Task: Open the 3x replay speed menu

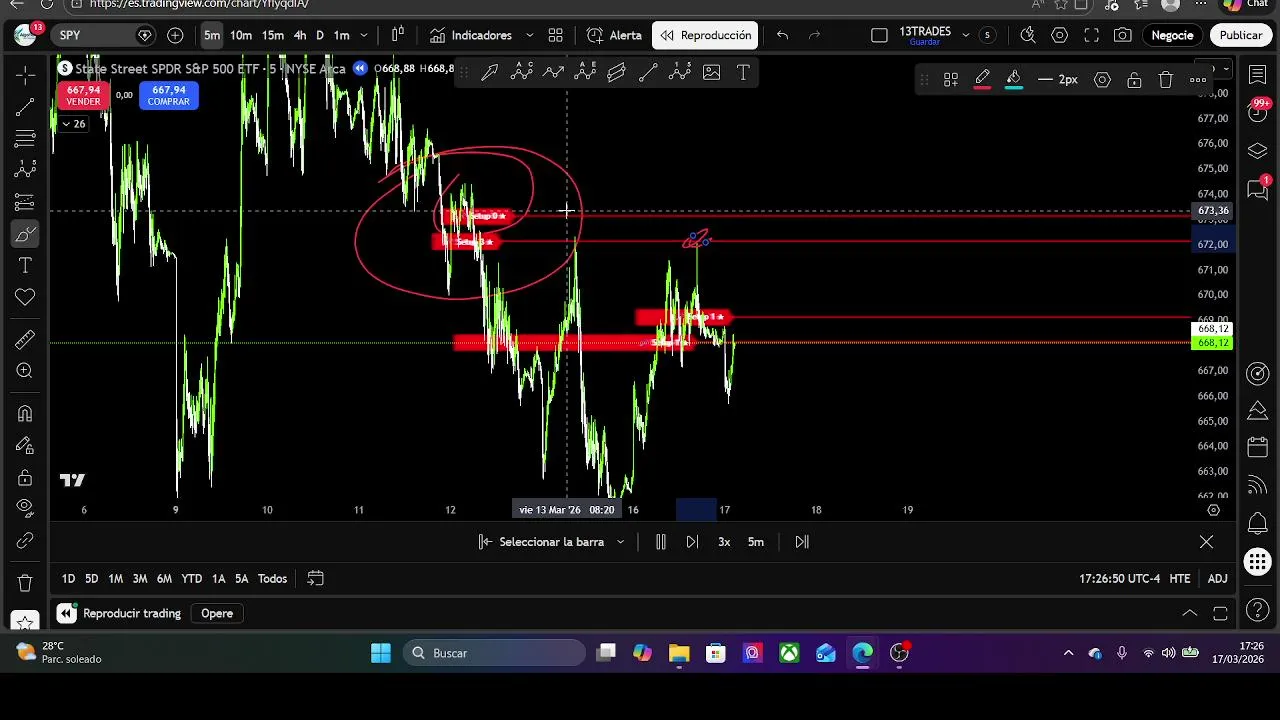Action: pos(724,542)
